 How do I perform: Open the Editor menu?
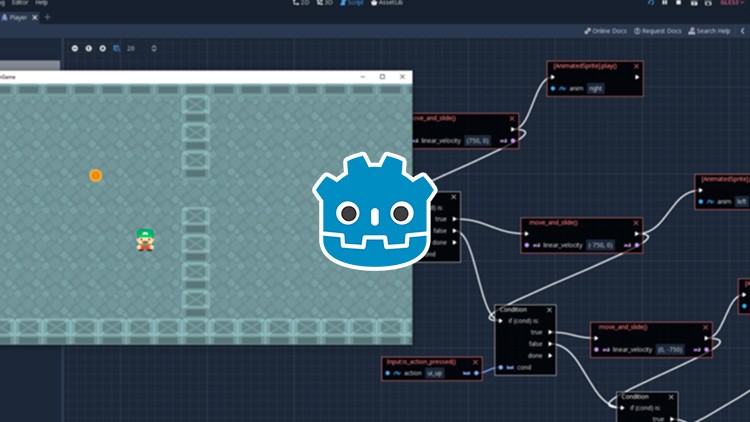20,3
